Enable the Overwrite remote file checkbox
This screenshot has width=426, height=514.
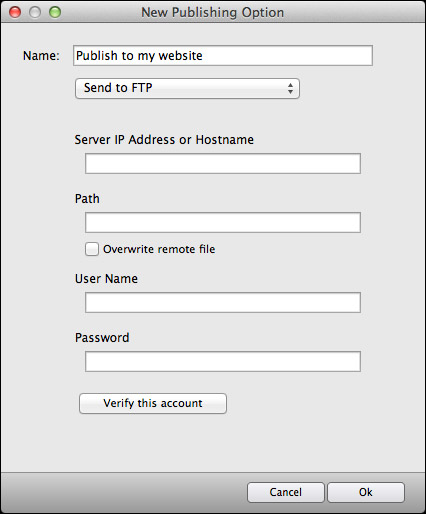[x=92, y=249]
